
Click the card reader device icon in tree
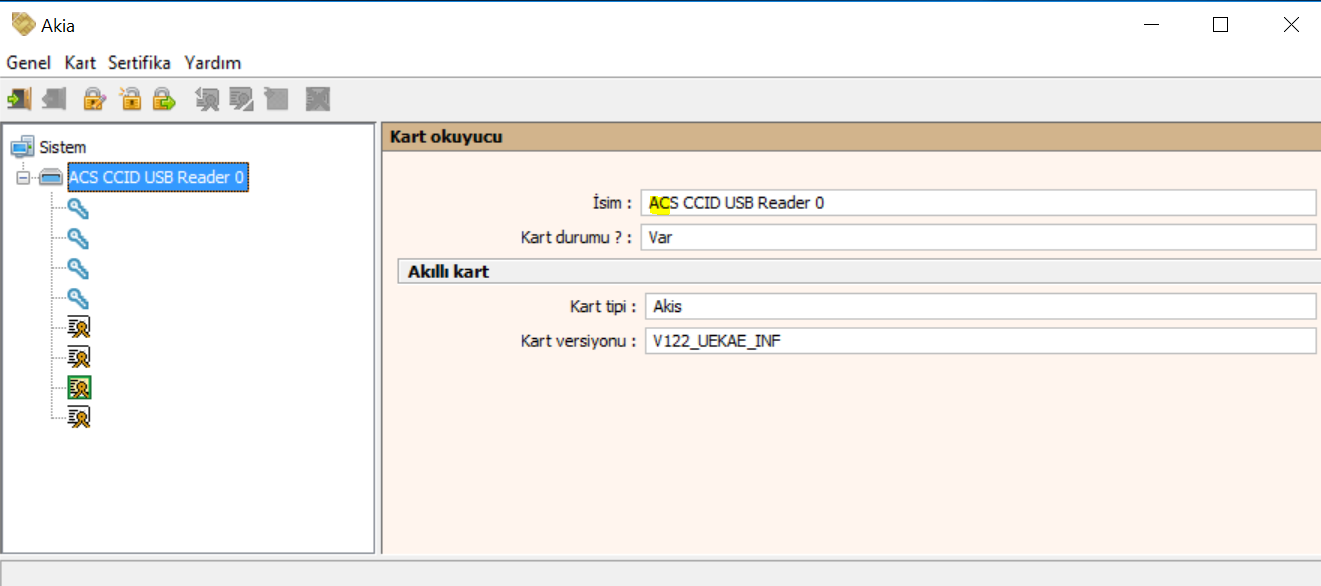click(x=51, y=178)
